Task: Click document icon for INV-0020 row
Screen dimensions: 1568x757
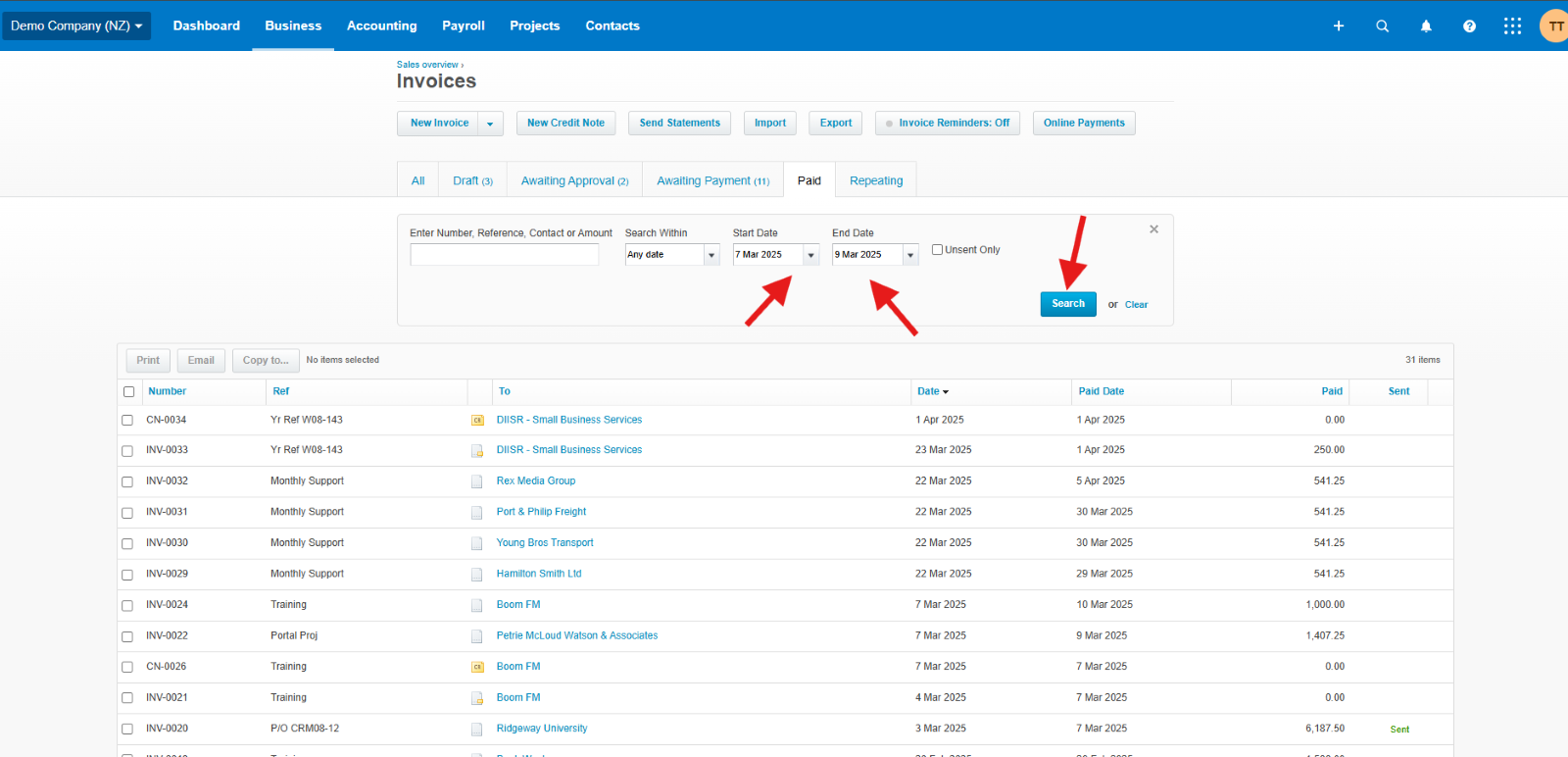Action: coord(477,730)
